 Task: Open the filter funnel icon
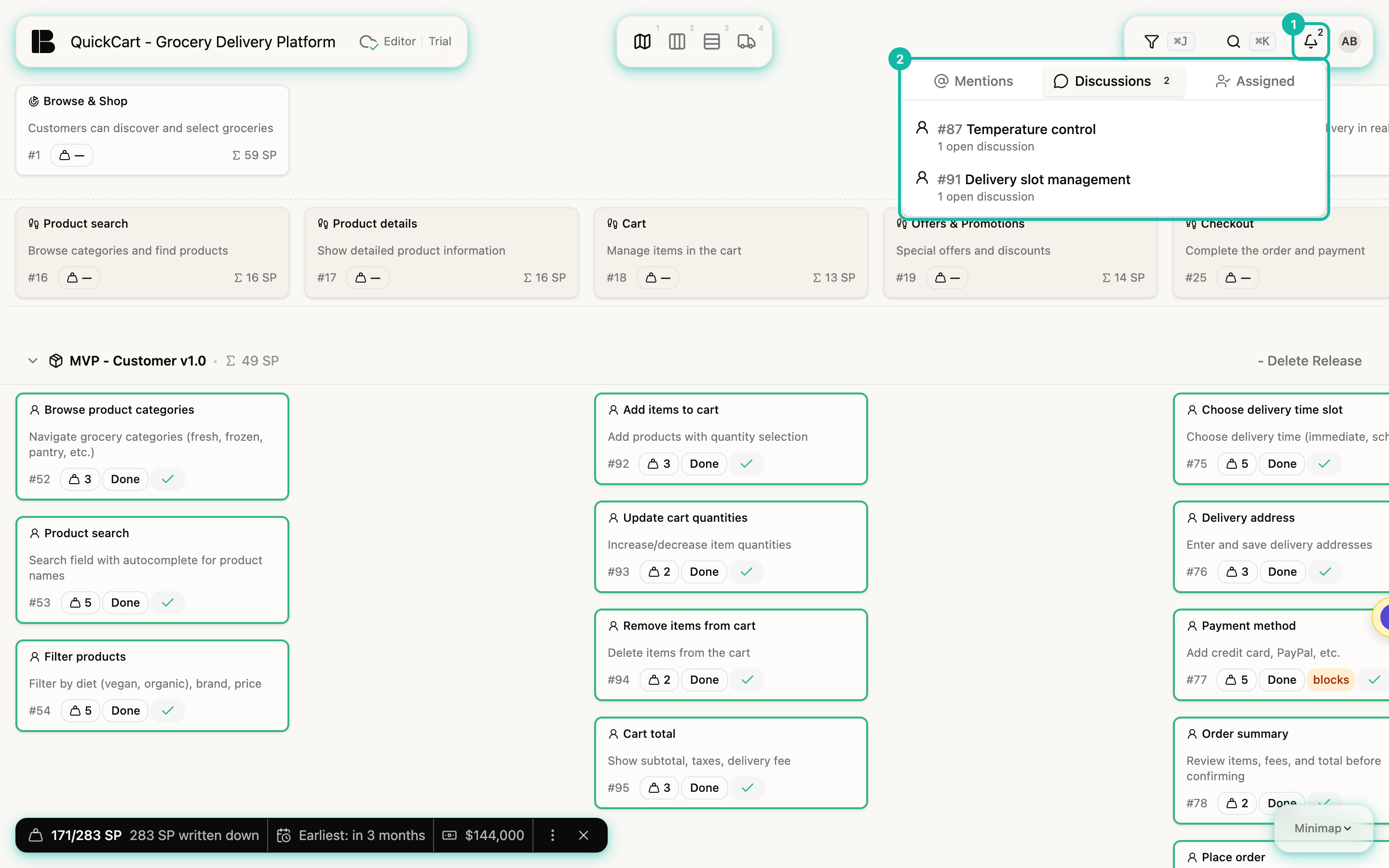[1151, 41]
